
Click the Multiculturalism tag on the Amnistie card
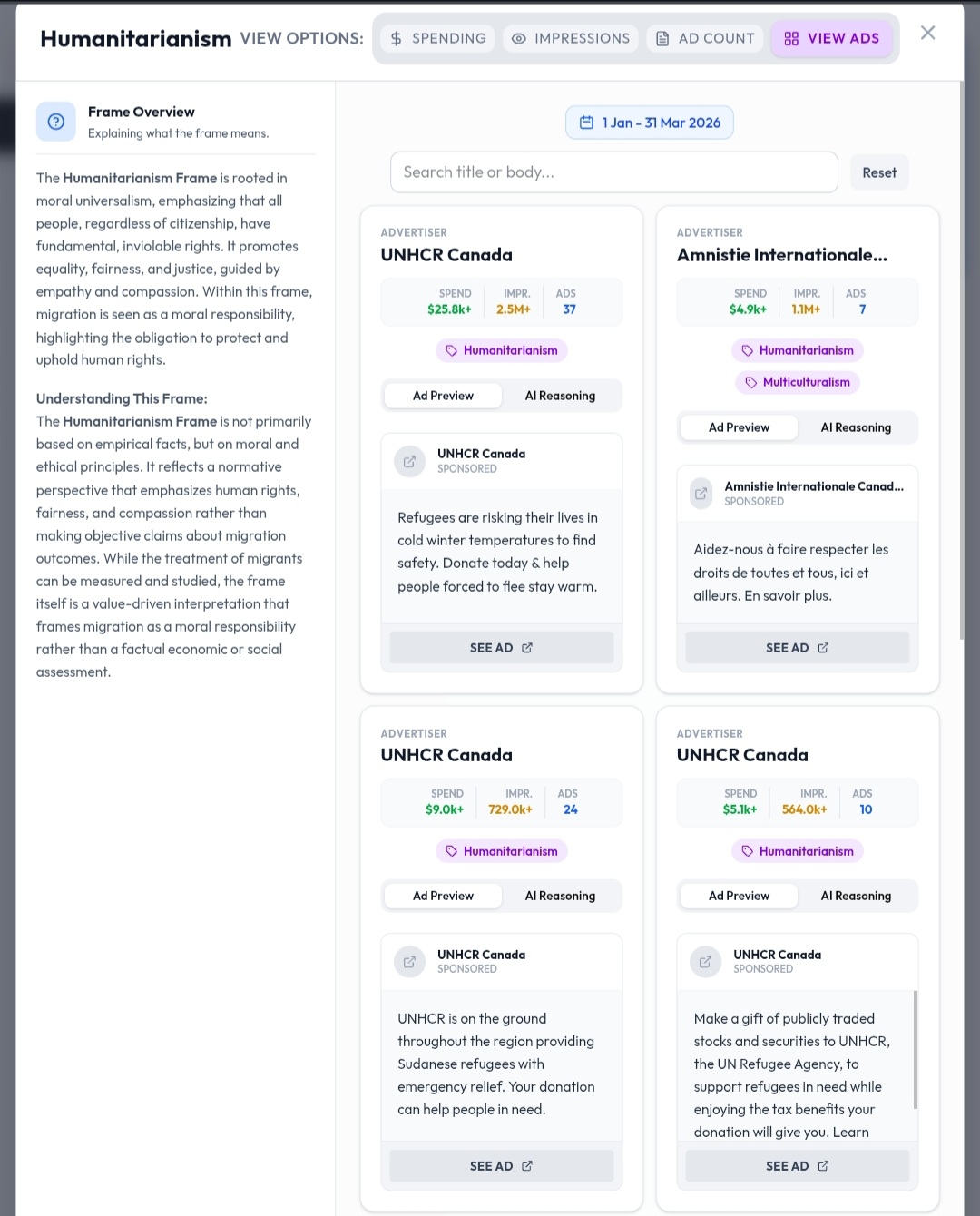(797, 382)
